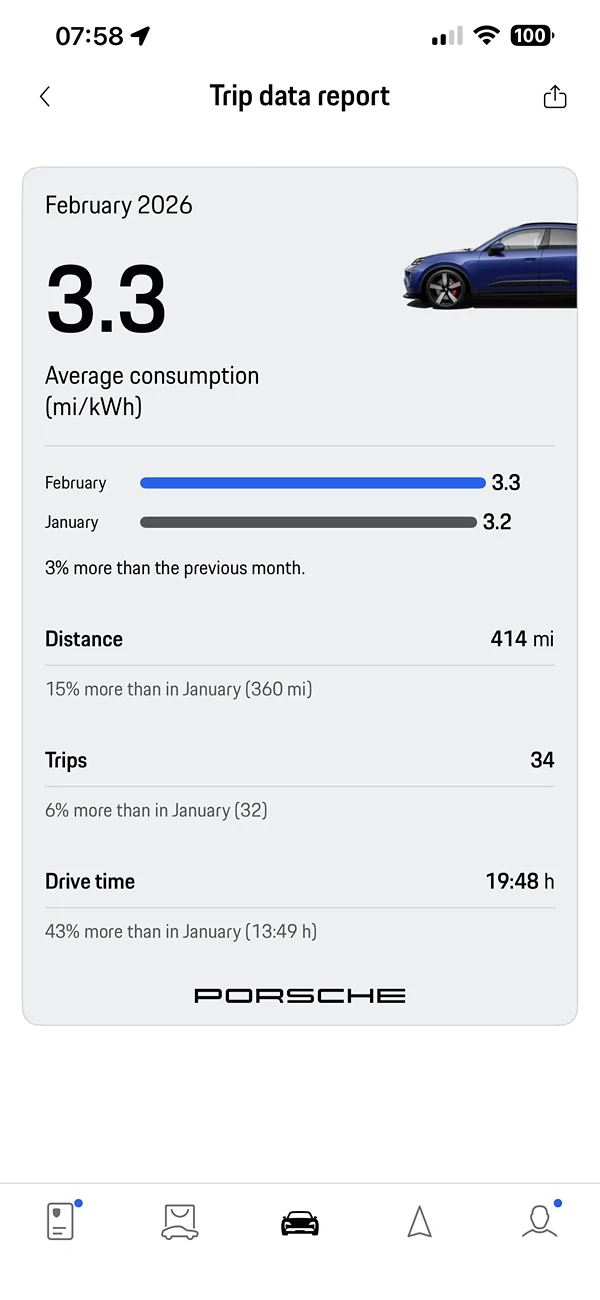Open the digital key card tab
This screenshot has height=1300, width=600.
(59, 1221)
